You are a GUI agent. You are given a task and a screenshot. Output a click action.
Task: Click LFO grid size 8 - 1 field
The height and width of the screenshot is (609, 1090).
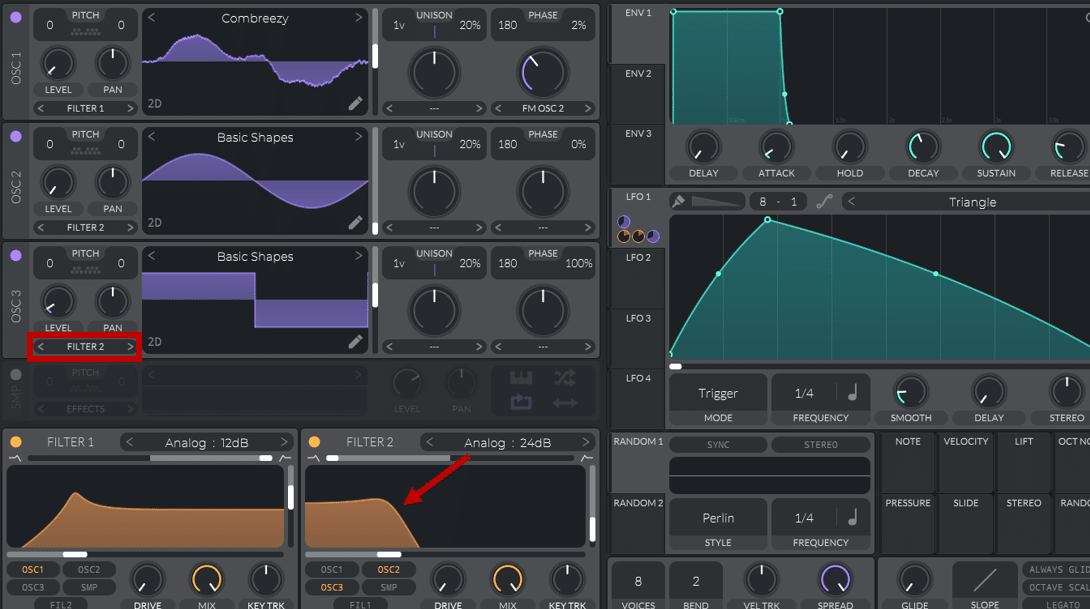[776, 202]
